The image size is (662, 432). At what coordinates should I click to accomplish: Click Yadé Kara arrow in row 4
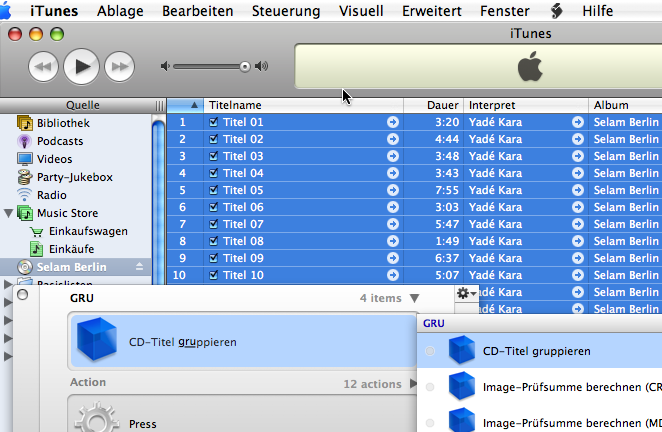click(578, 173)
